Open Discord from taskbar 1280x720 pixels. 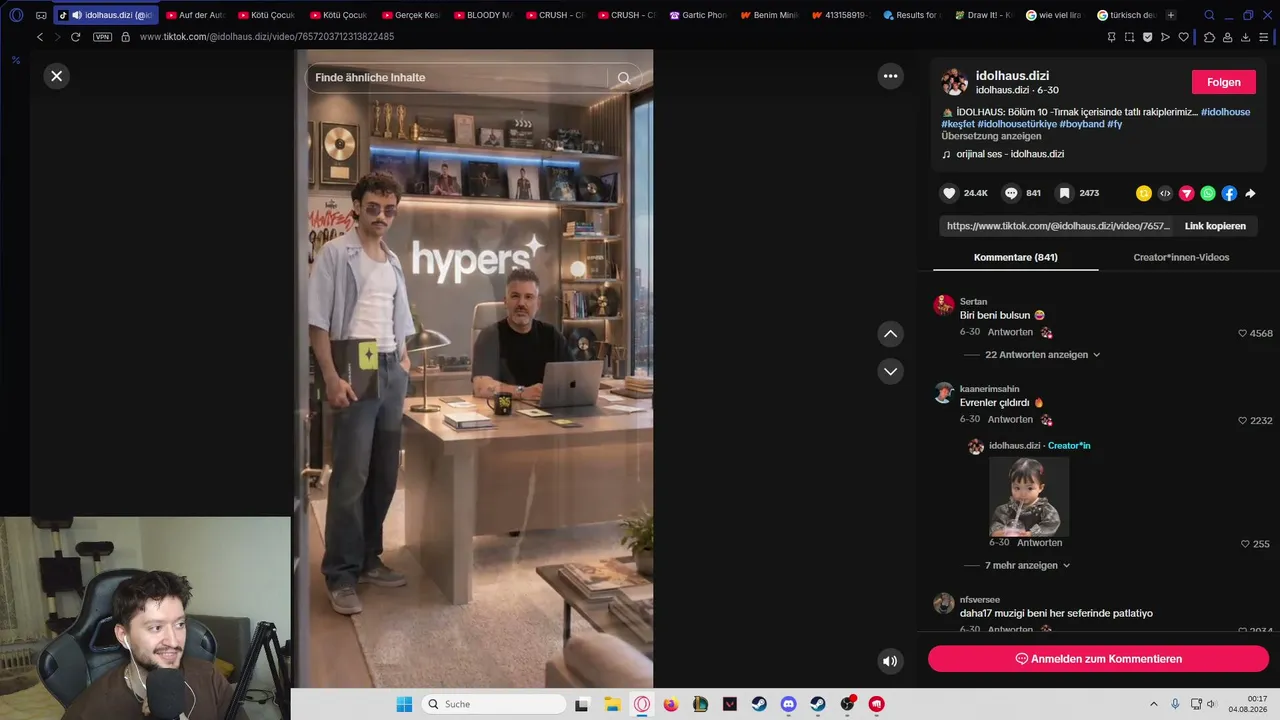coord(788,704)
